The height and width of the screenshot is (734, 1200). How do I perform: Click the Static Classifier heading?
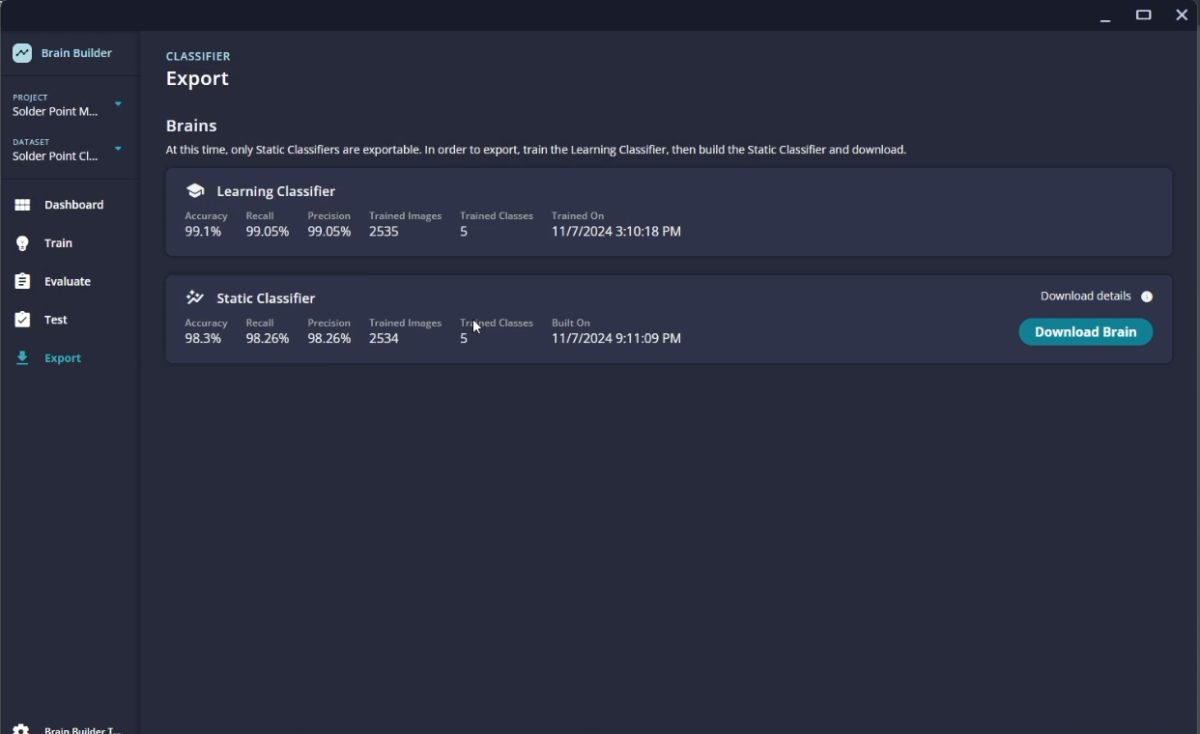[266, 298]
